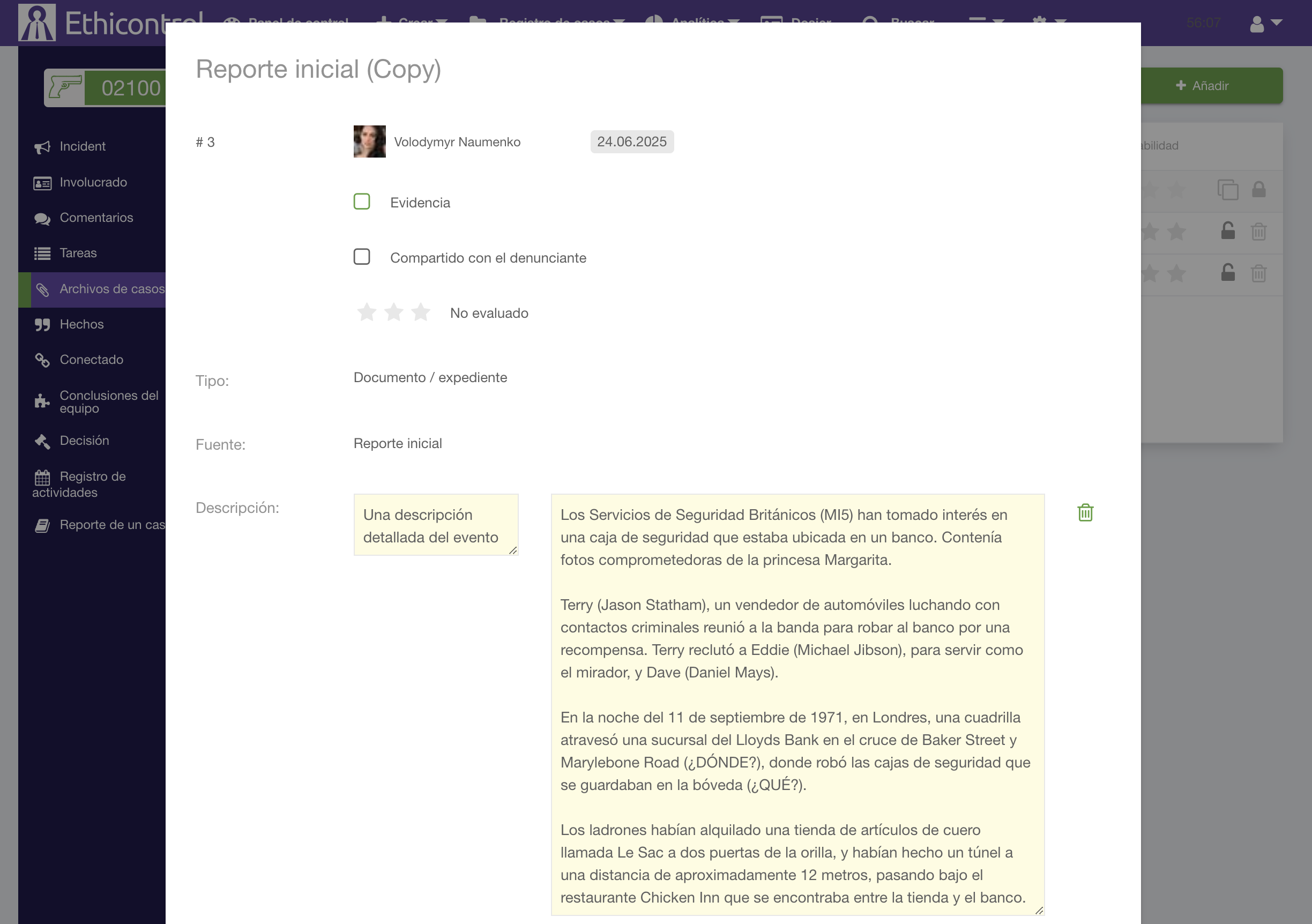
Task: Click the closed lock icon in first row
Action: (1258, 190)
